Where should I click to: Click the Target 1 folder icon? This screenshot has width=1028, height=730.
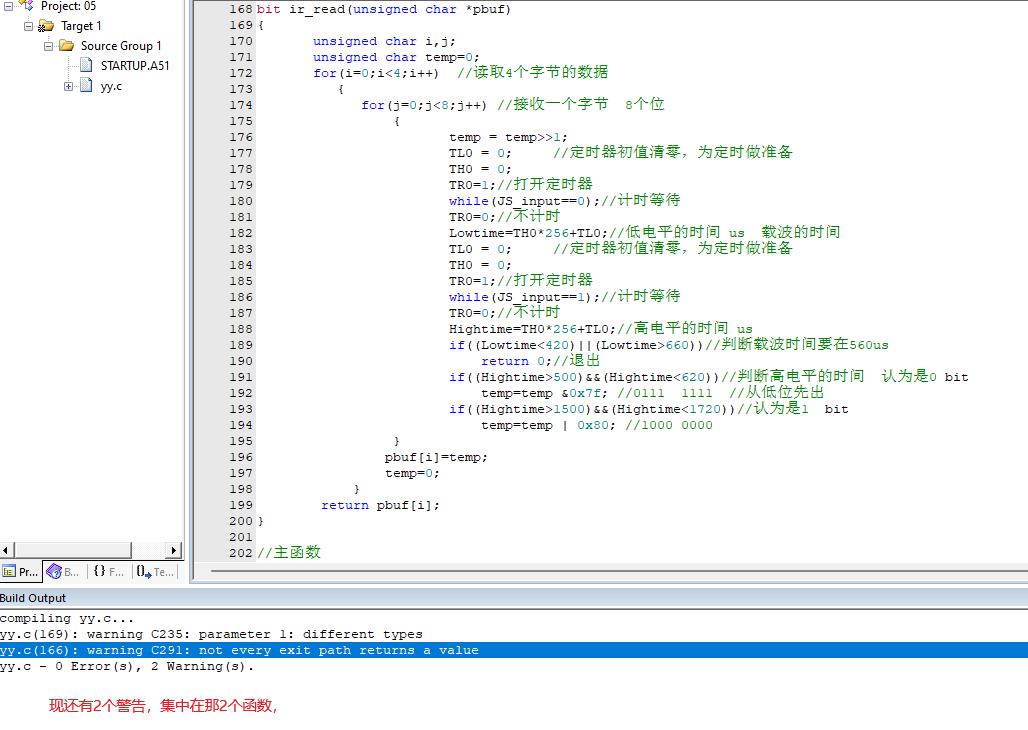click(46, 26)
